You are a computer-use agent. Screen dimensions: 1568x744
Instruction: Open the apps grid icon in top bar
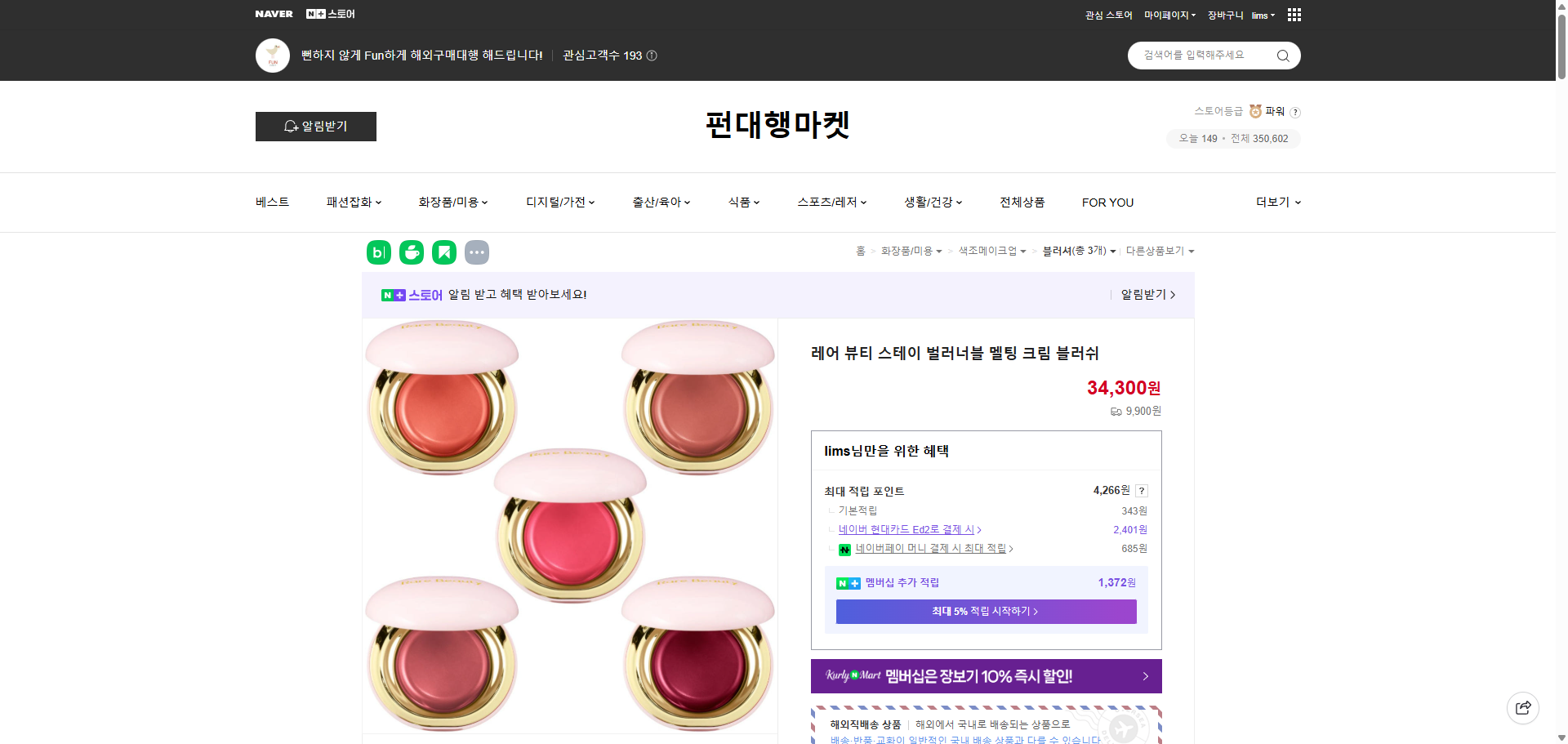point(1294,14)
